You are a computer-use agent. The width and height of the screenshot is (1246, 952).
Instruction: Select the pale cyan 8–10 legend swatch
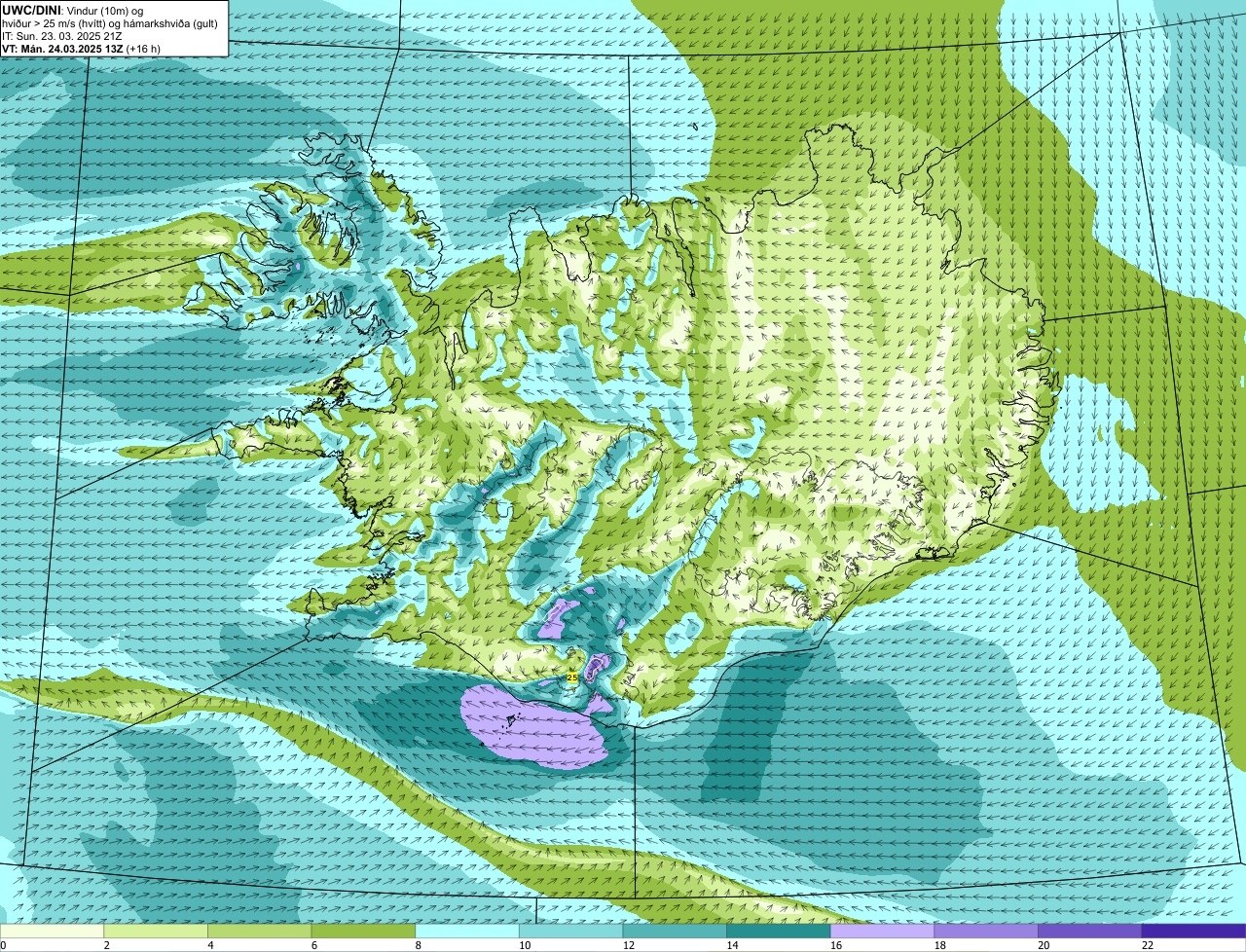click(x=467, y=932)
